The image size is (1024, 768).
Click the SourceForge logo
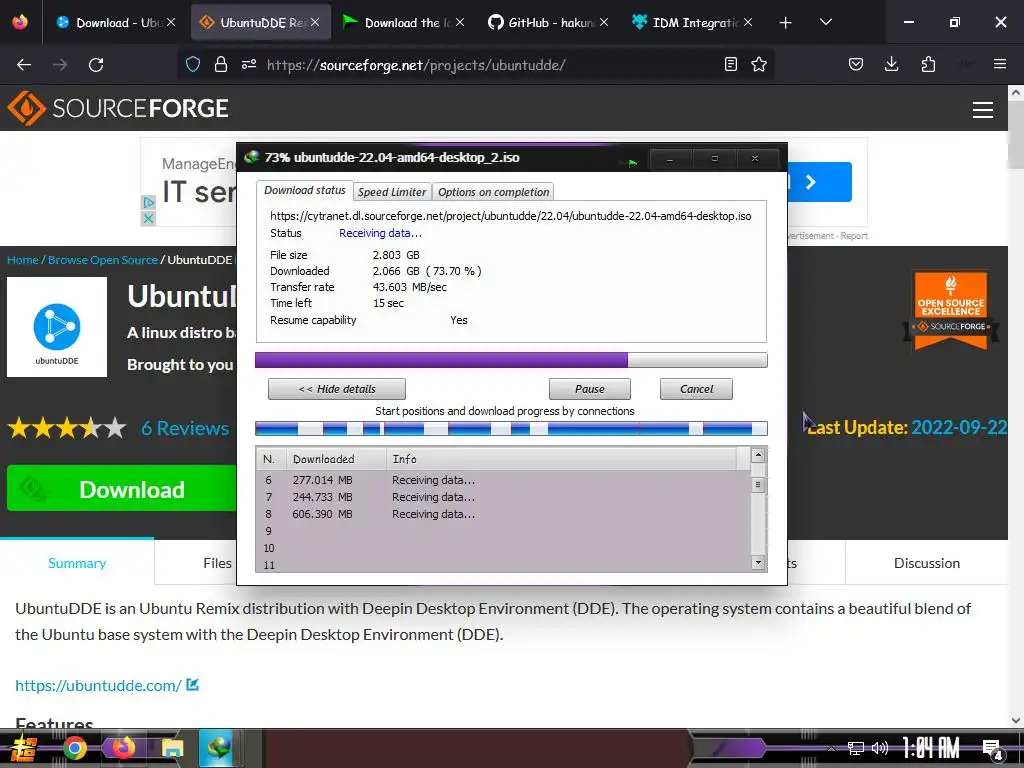(x=118, y=108)
